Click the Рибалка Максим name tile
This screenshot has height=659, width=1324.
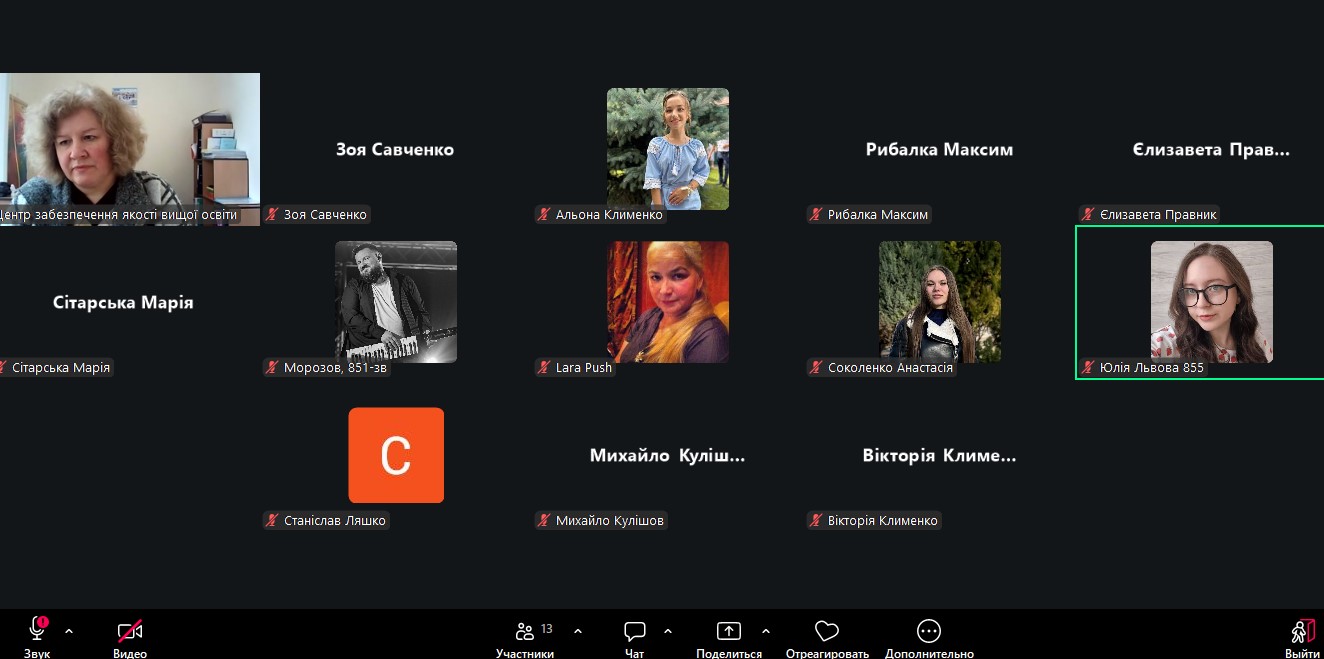click(x=939, y=150)
